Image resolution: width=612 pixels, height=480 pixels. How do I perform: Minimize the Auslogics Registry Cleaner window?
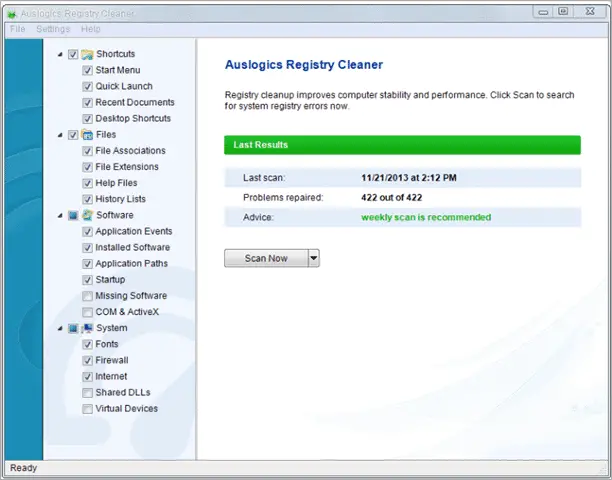543,12
